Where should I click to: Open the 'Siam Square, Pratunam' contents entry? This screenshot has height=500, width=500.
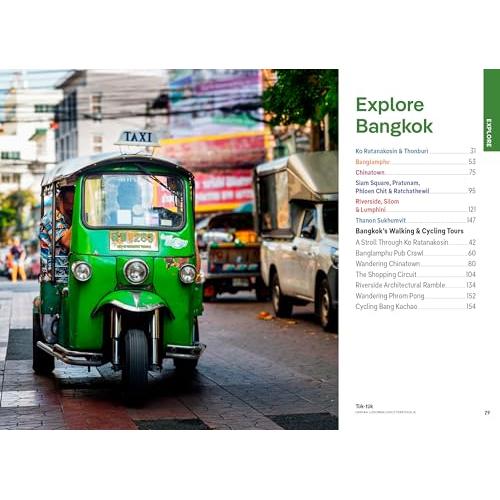coord(415,187)
